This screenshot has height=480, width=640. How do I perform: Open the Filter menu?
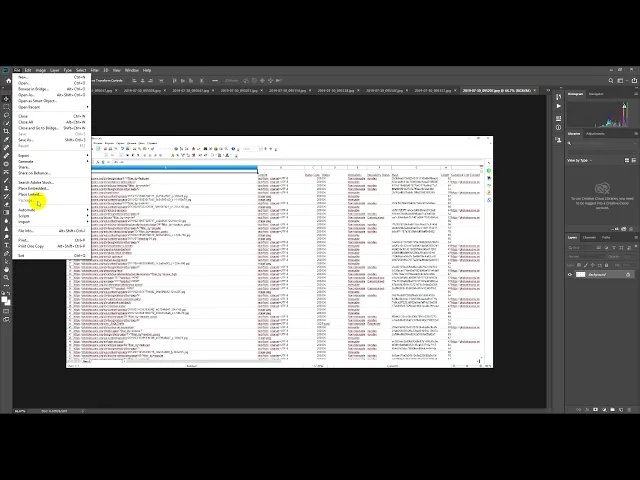point(95,70)
